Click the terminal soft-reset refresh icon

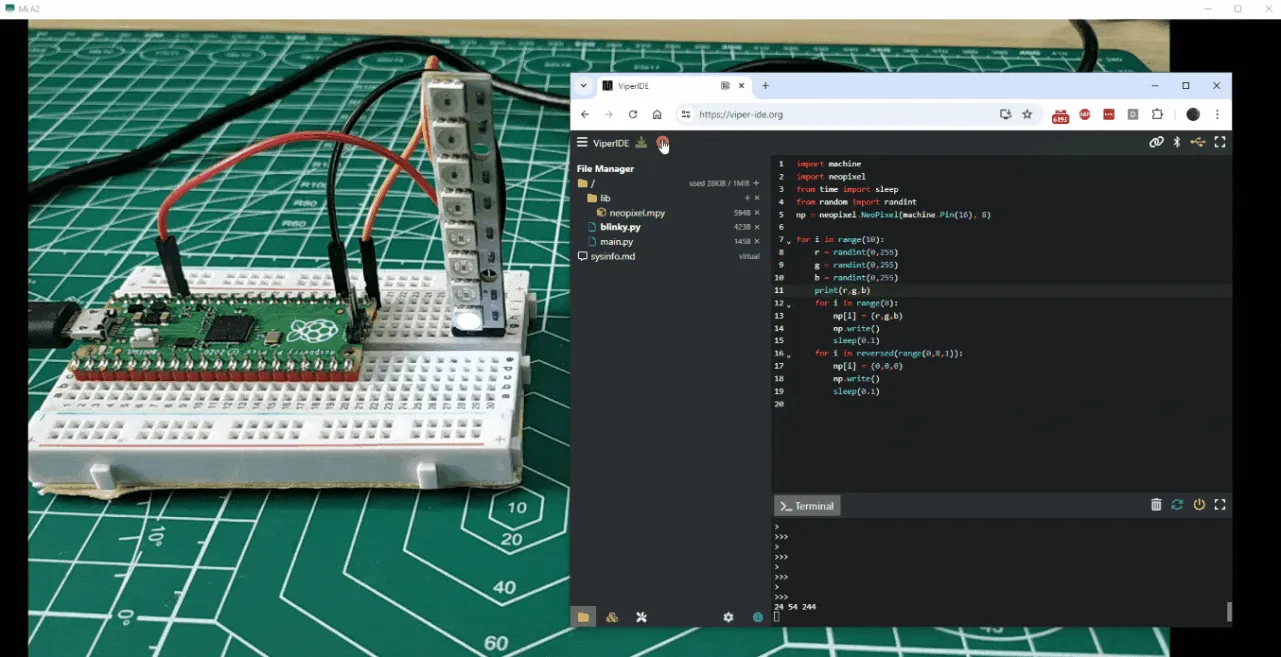click(x=1177, y=505)
